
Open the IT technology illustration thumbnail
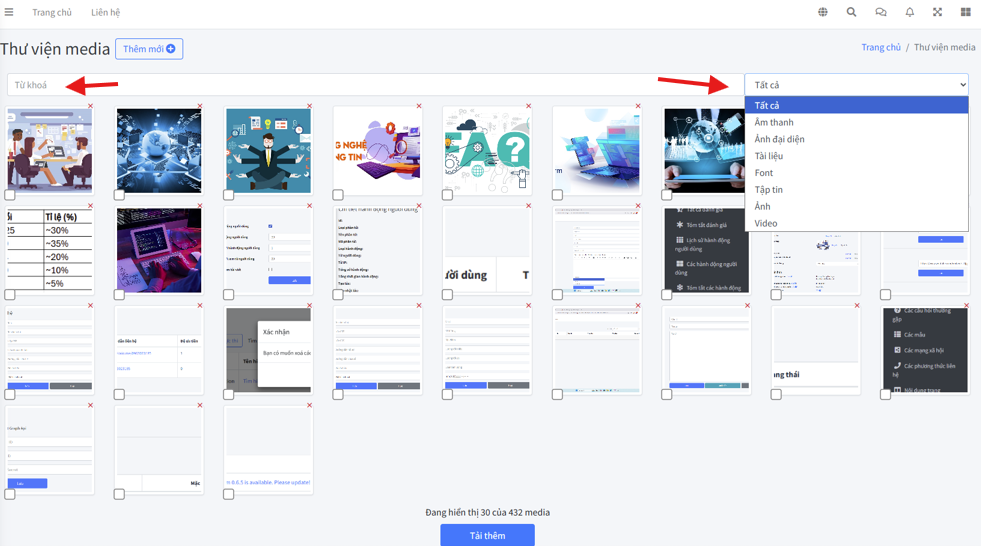point(377,150)
